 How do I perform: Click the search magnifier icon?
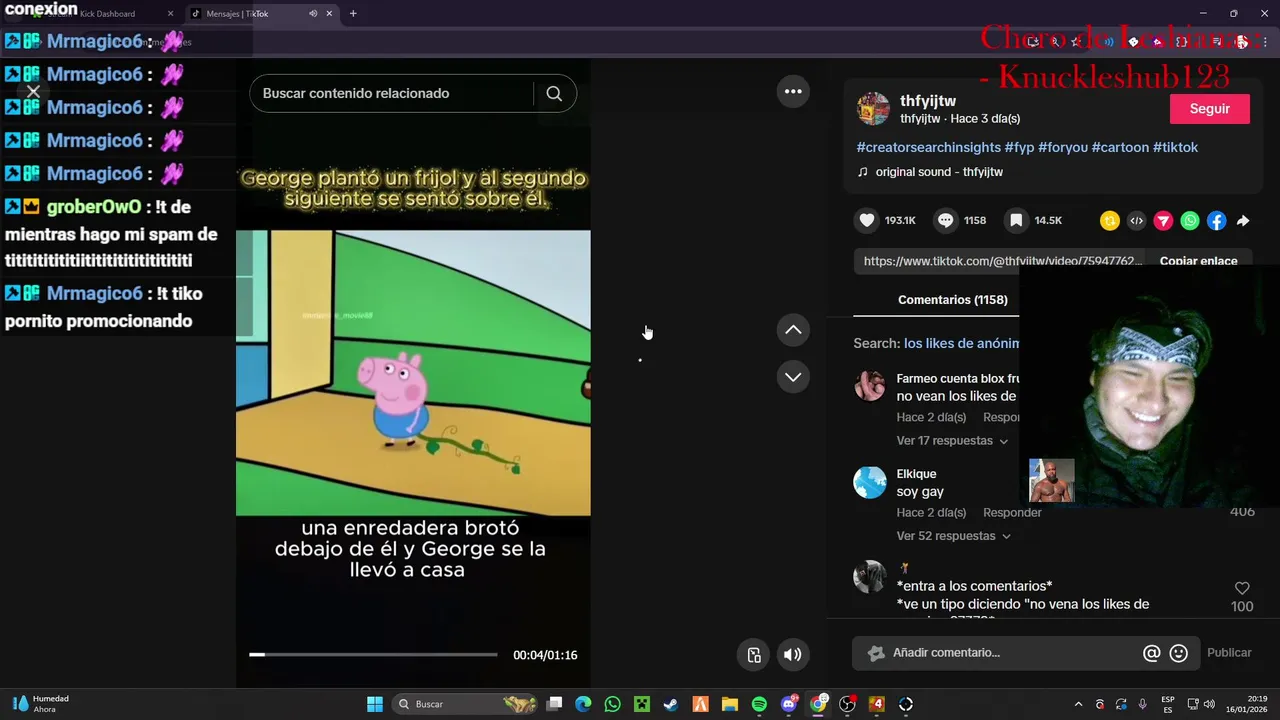tap(554, 93)
